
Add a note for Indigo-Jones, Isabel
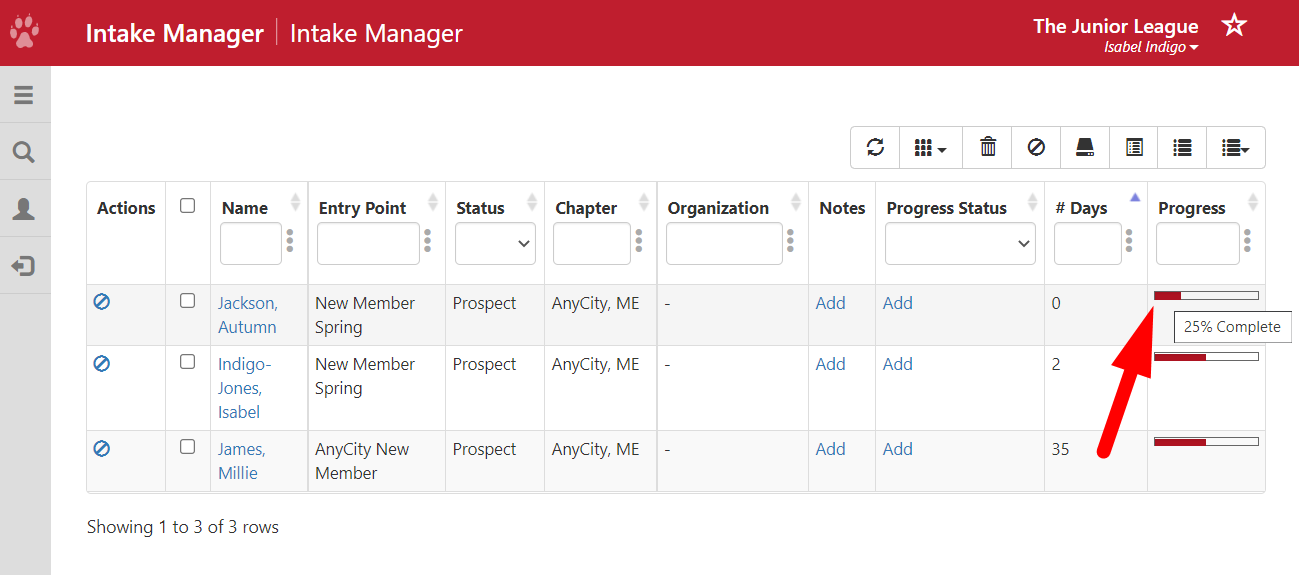[830, 364]
